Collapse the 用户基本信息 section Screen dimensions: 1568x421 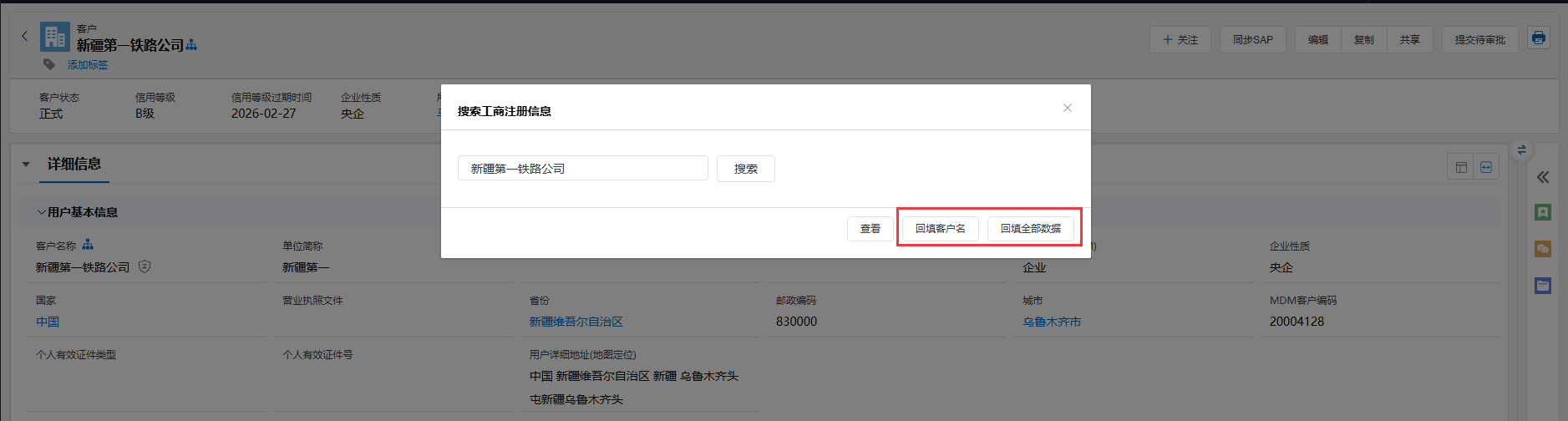pyautogui.click(x=41, y=212)
